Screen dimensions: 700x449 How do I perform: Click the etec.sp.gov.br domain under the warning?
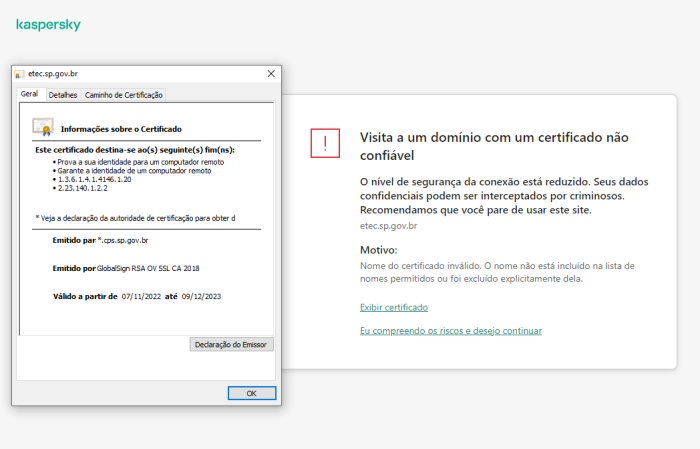[x=388, y=226]
